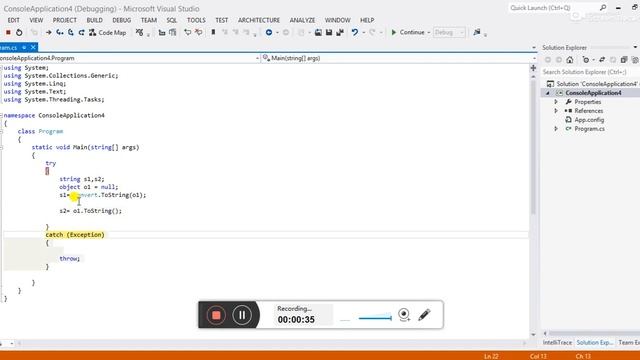Click Collapse All in Solution Explorer
Viewport: 640px width, 360px height.
click(624, 60)
